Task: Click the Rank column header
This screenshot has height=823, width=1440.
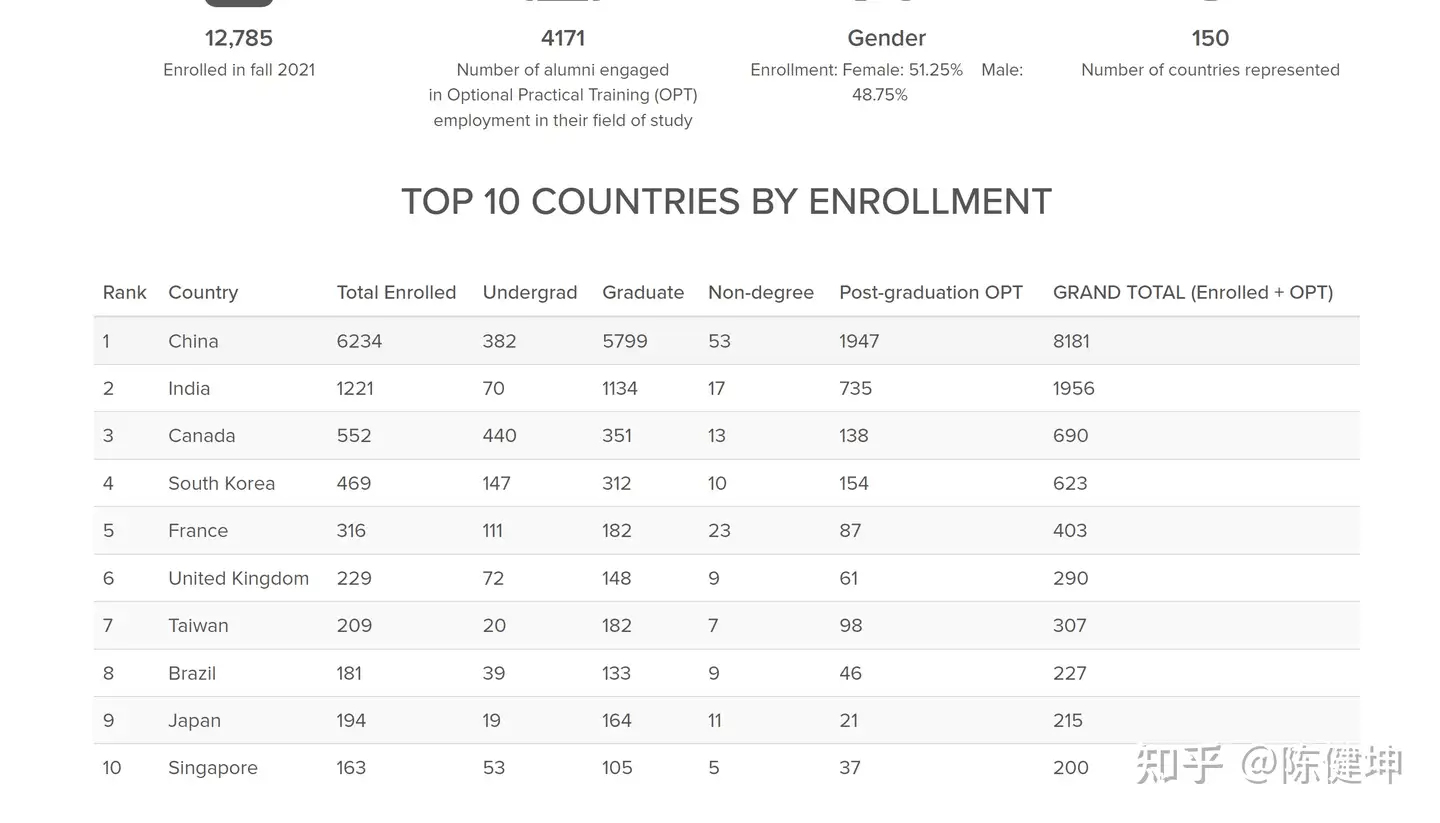Action: 124,293
